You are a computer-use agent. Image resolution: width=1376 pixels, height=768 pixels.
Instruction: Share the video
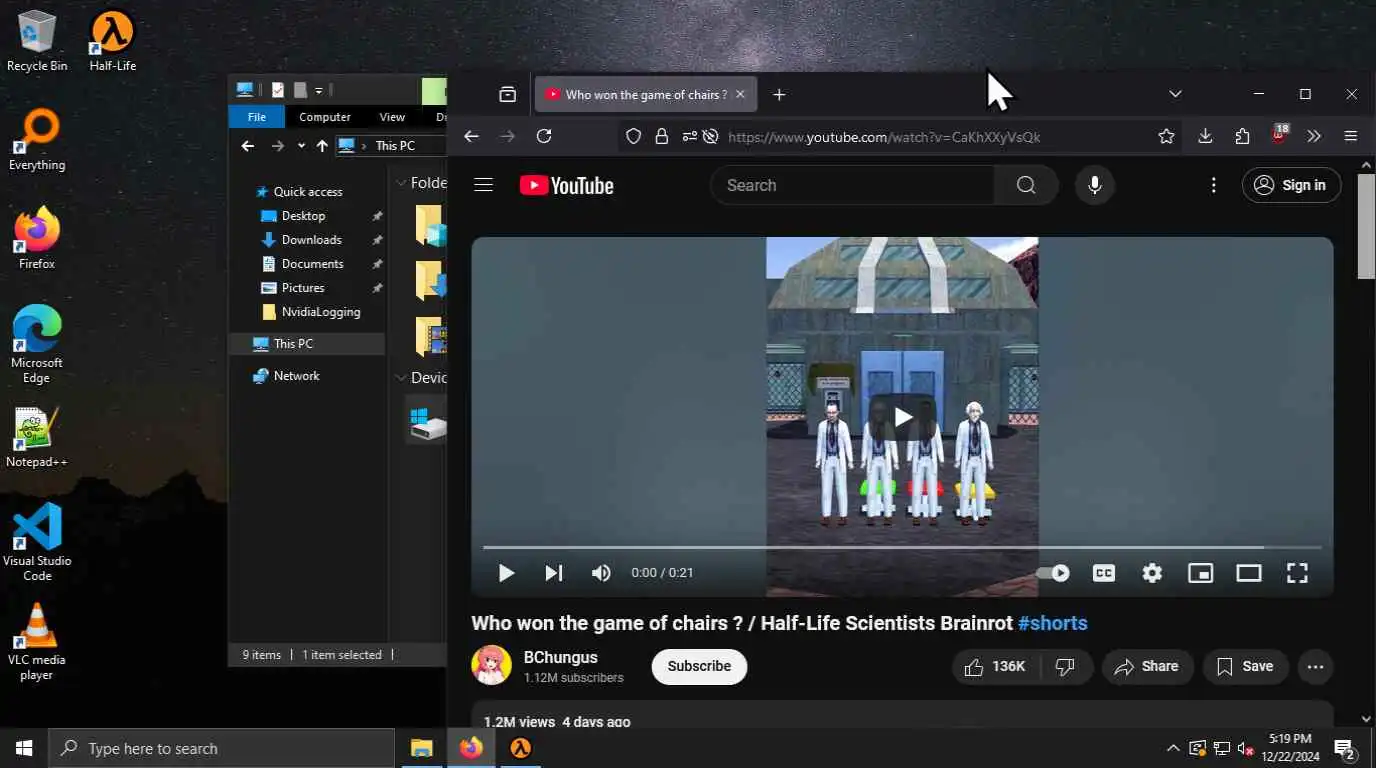(1148, 667)
